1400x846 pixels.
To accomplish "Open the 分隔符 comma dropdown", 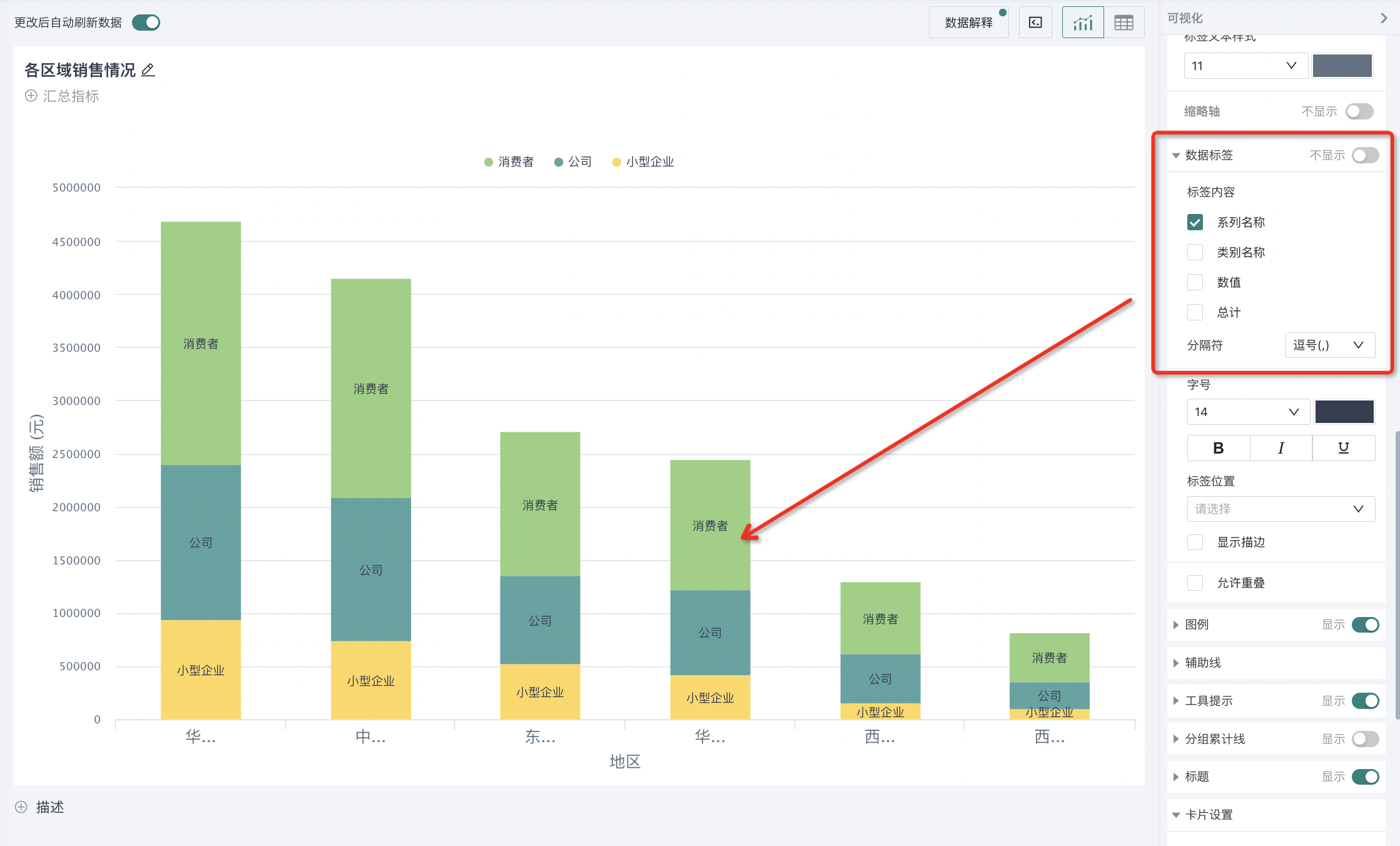I will (x=1329, y=345).
